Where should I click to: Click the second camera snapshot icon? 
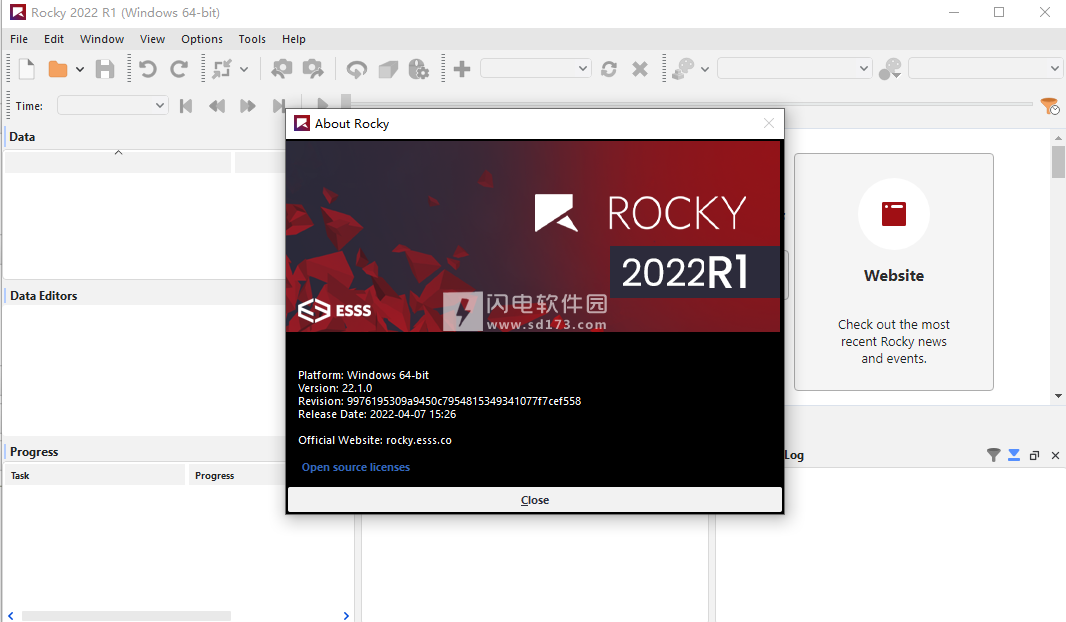click(313, 69)
